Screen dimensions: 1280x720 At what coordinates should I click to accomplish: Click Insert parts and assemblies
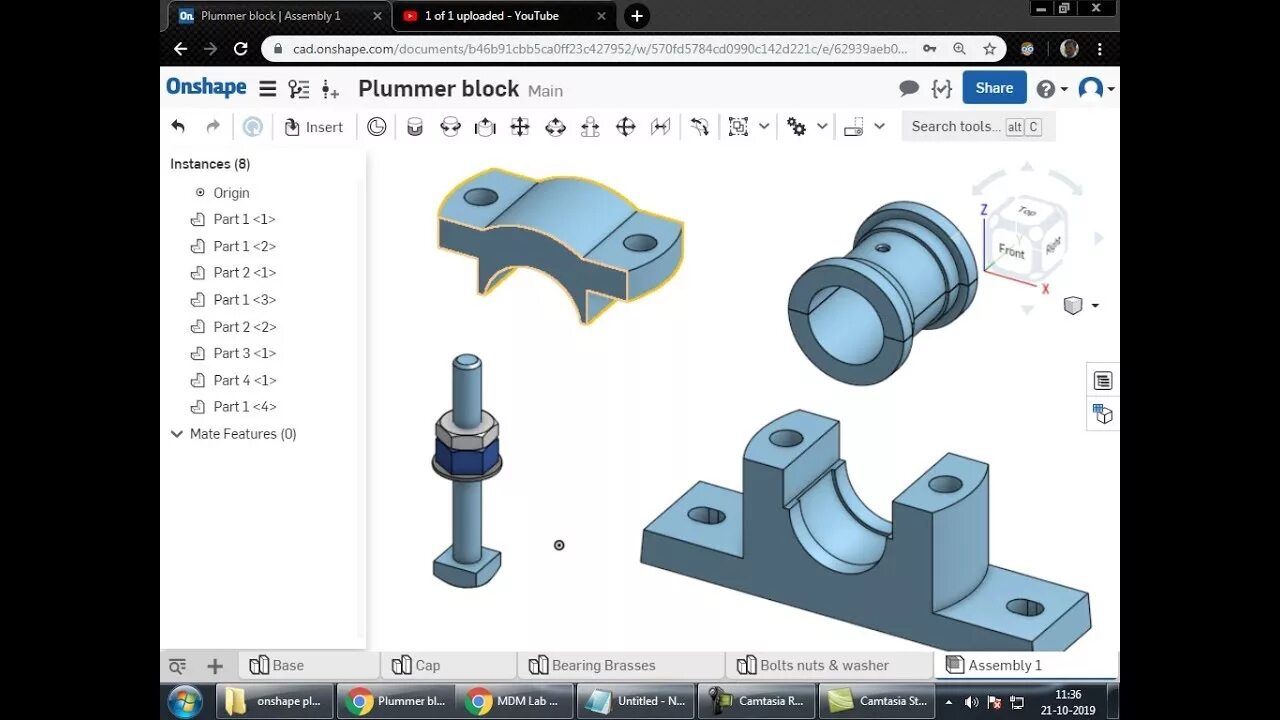pyautogui.click(x=313, y=127)
